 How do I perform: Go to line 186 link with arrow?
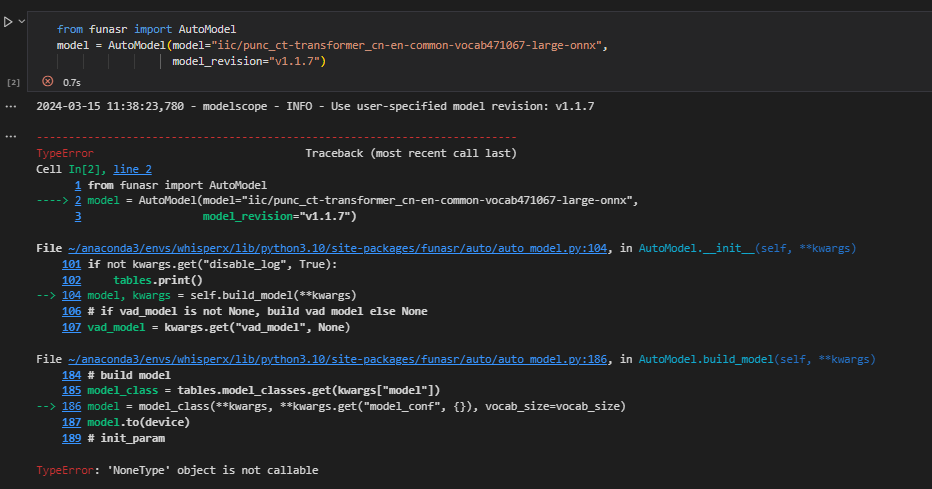[x=71, y=406]
